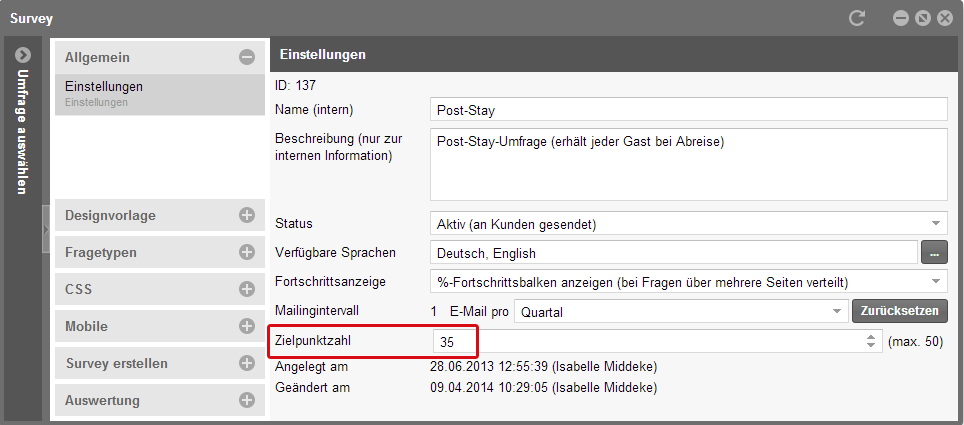Click the refresh icon in title bar

(856, 18)
